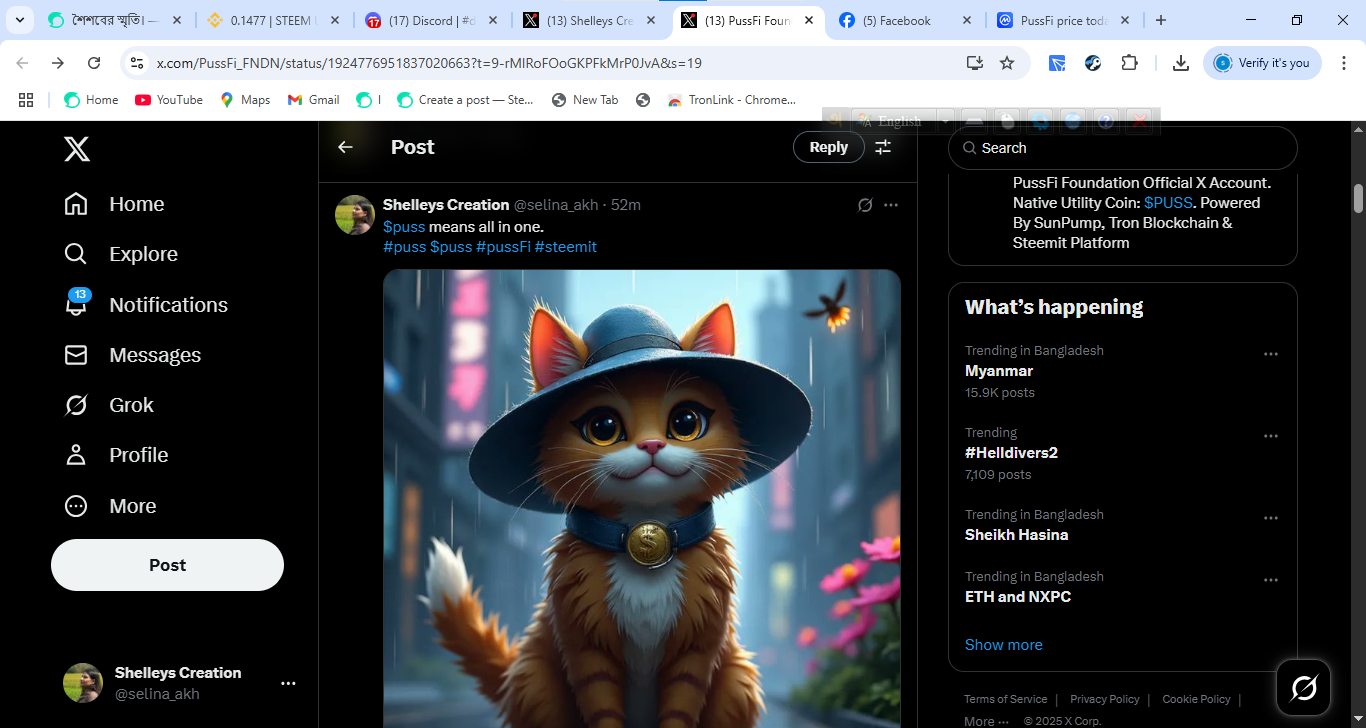Open the Messages envelope icon
Screen dimensions: 1366x728
(76, 355)
